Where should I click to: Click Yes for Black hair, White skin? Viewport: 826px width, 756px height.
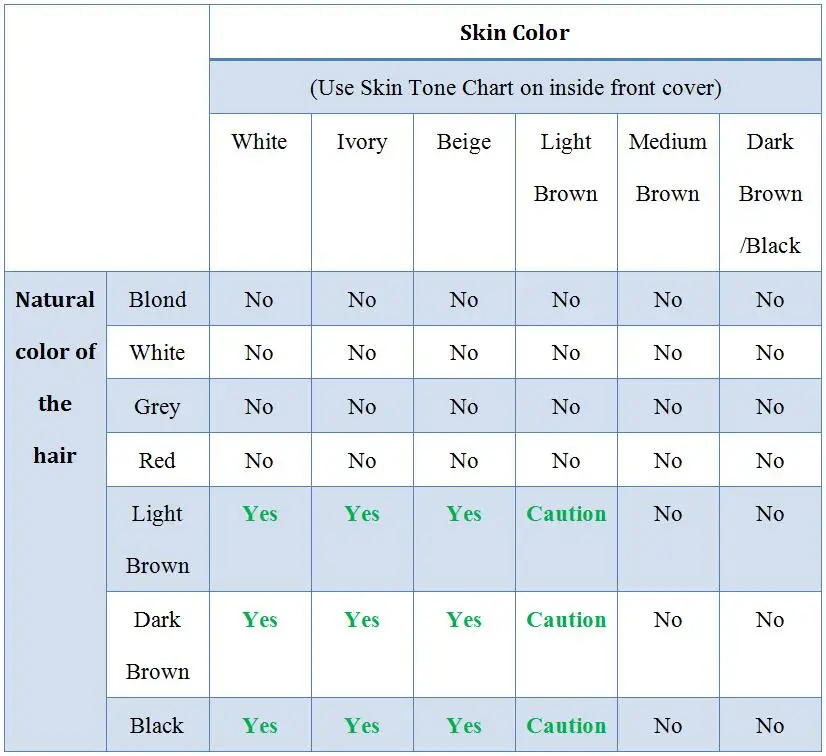260,725
